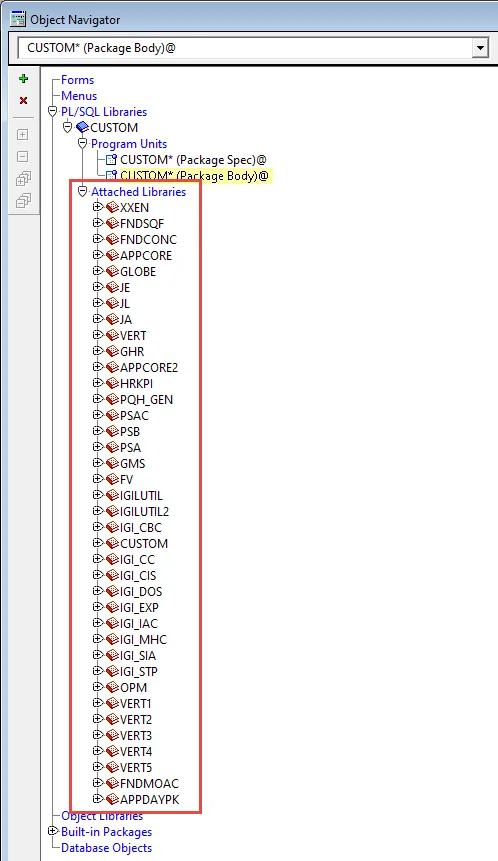Click the Expand All toolbar icon

23,178
